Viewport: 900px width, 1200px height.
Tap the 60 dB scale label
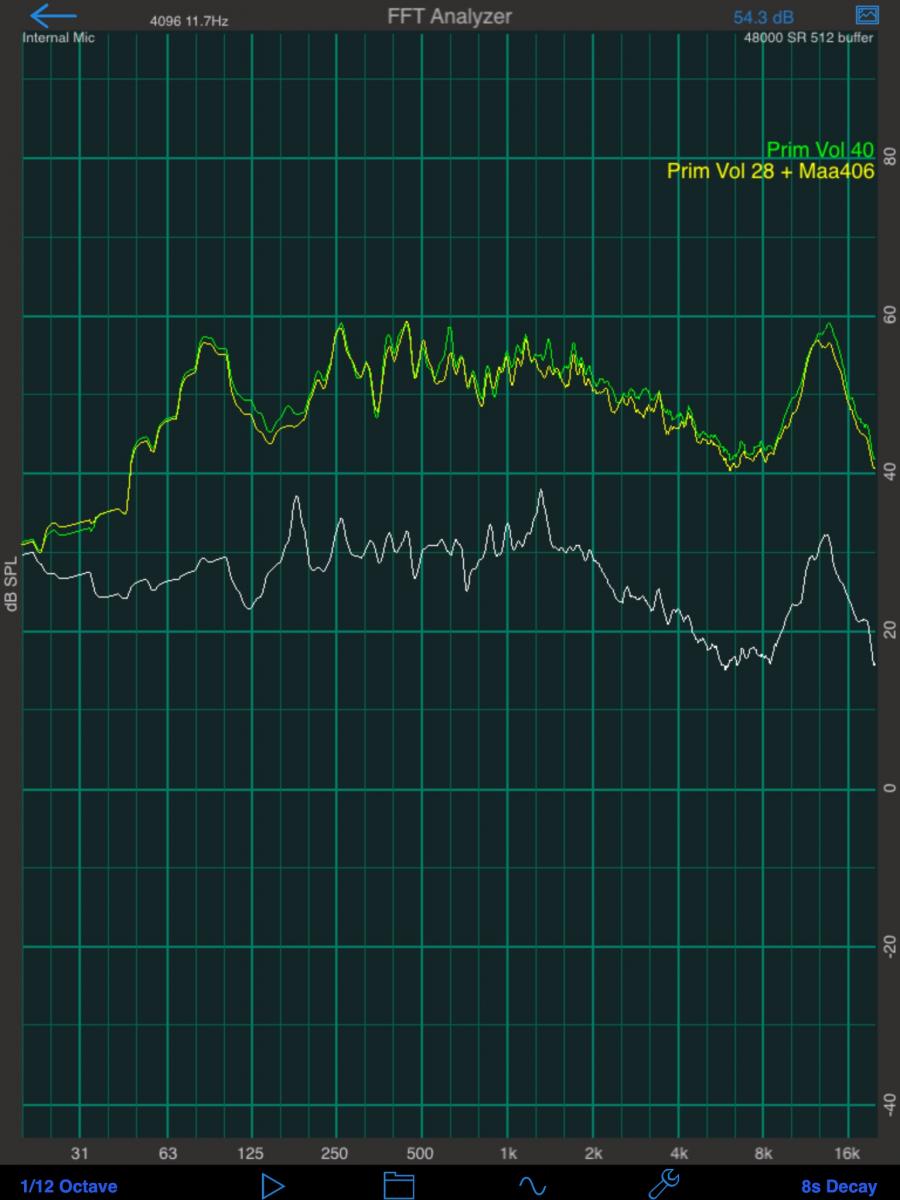coord(889,315)
